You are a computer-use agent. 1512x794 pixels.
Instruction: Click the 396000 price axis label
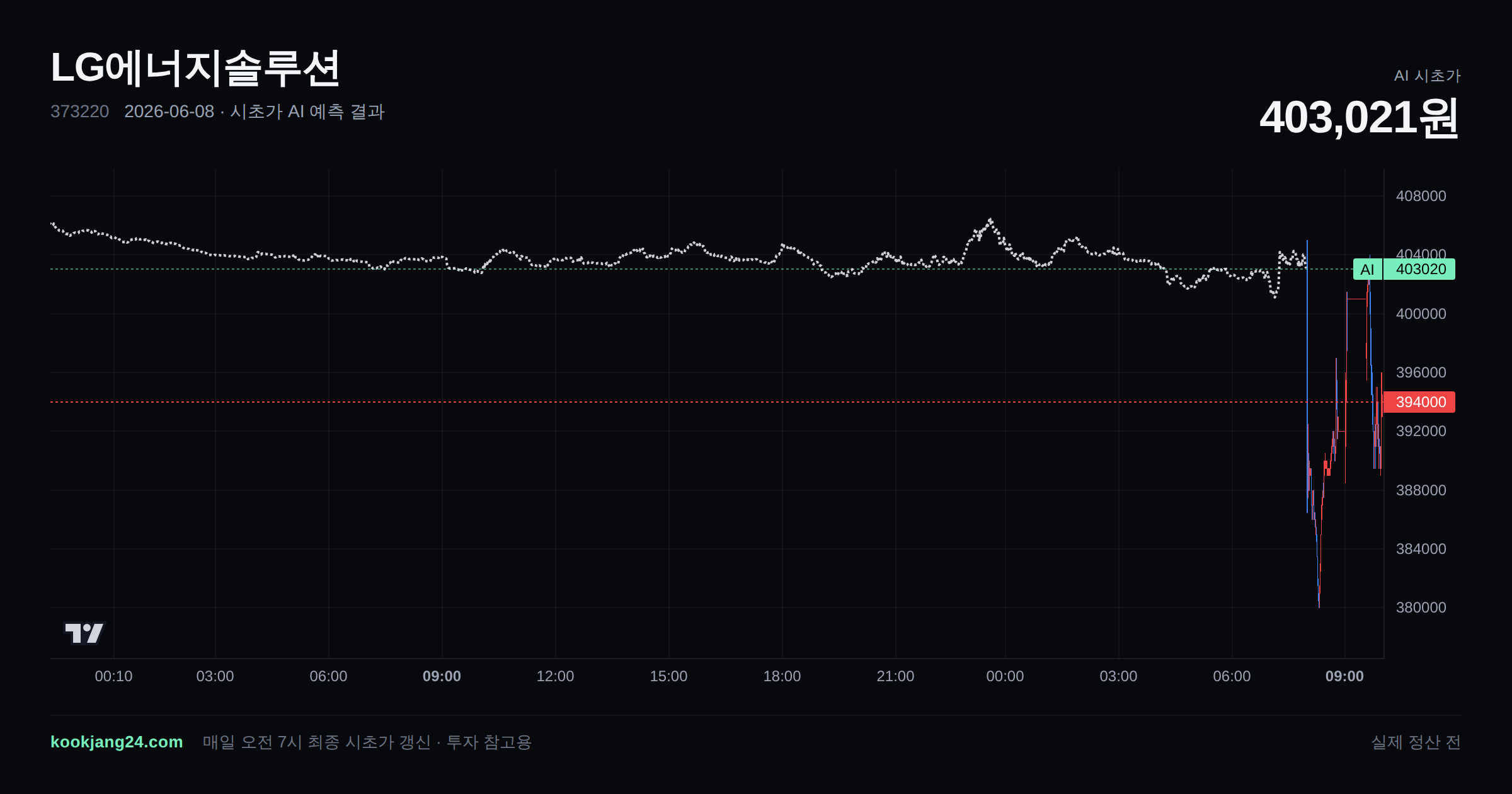pyautogui.click(x=1421, y=372)
